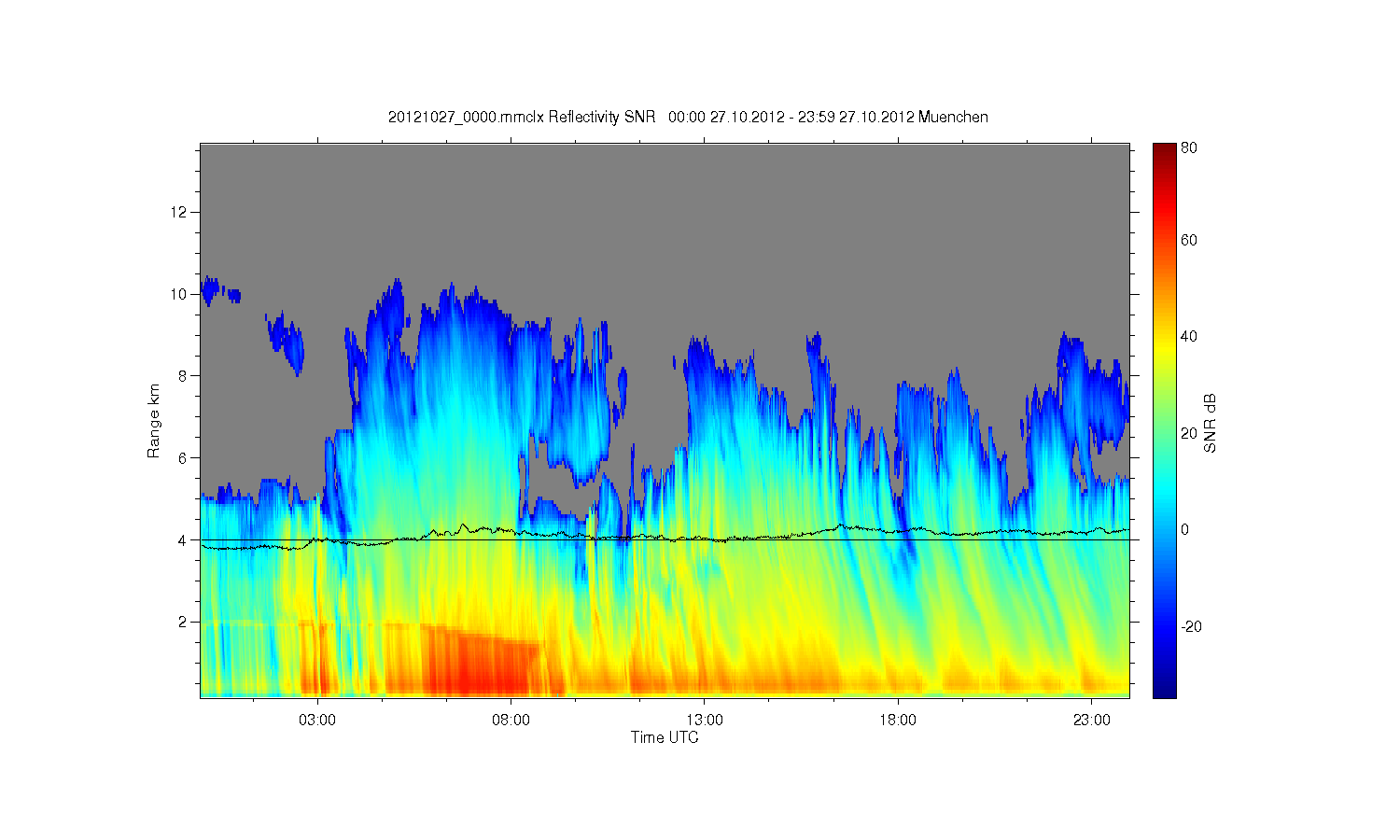This screenshot has width=1400, height=840.
Task: Click the -20 value on the colorbar
Action: (1191, 626)
